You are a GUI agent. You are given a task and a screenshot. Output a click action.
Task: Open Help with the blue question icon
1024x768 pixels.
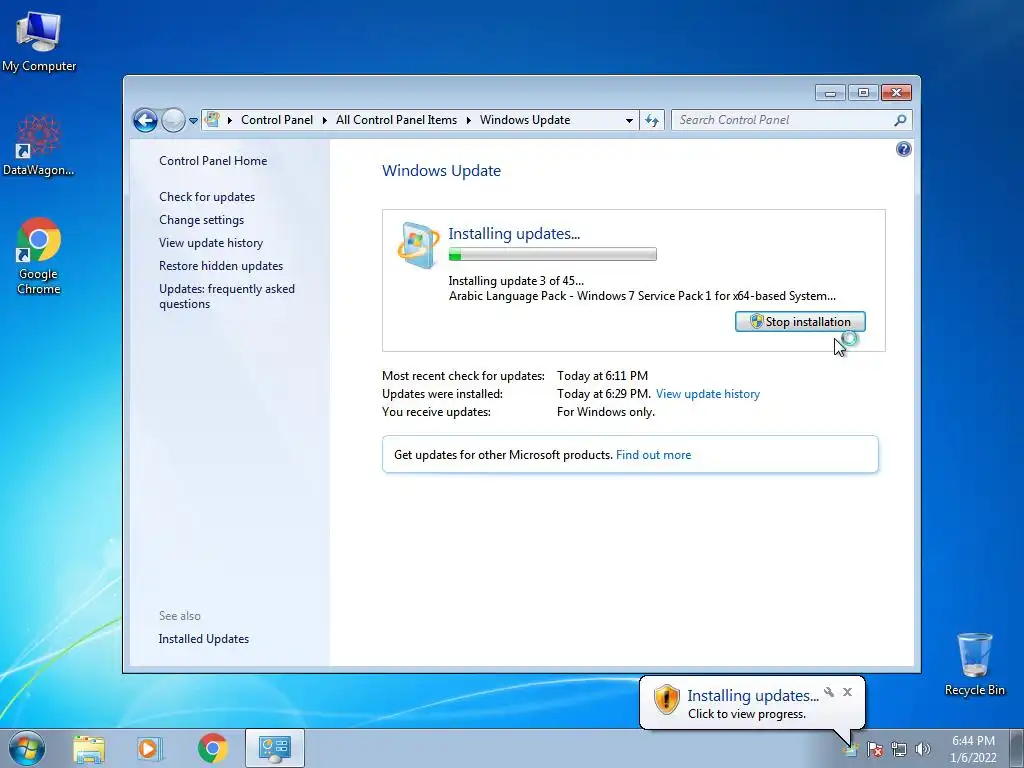pos(903,149)
